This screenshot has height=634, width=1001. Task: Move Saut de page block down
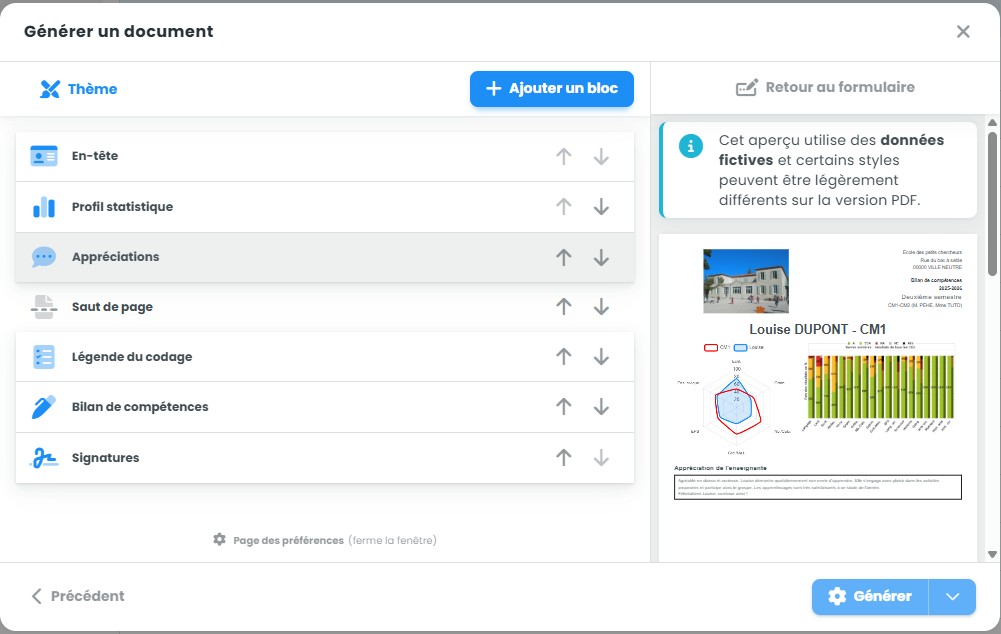601,307
